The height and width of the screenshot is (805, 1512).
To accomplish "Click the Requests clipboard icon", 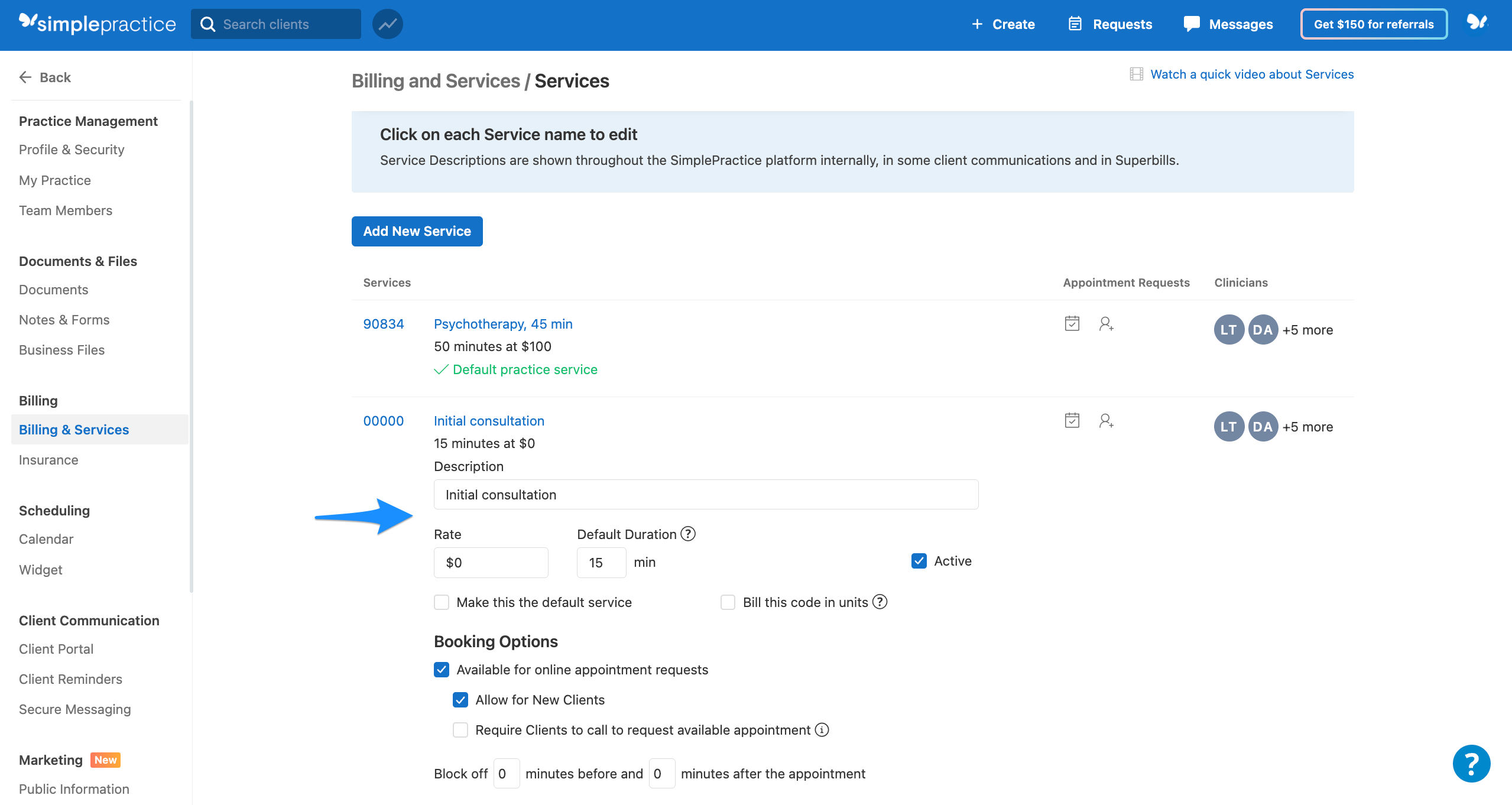I will (x=1076, y=24).
